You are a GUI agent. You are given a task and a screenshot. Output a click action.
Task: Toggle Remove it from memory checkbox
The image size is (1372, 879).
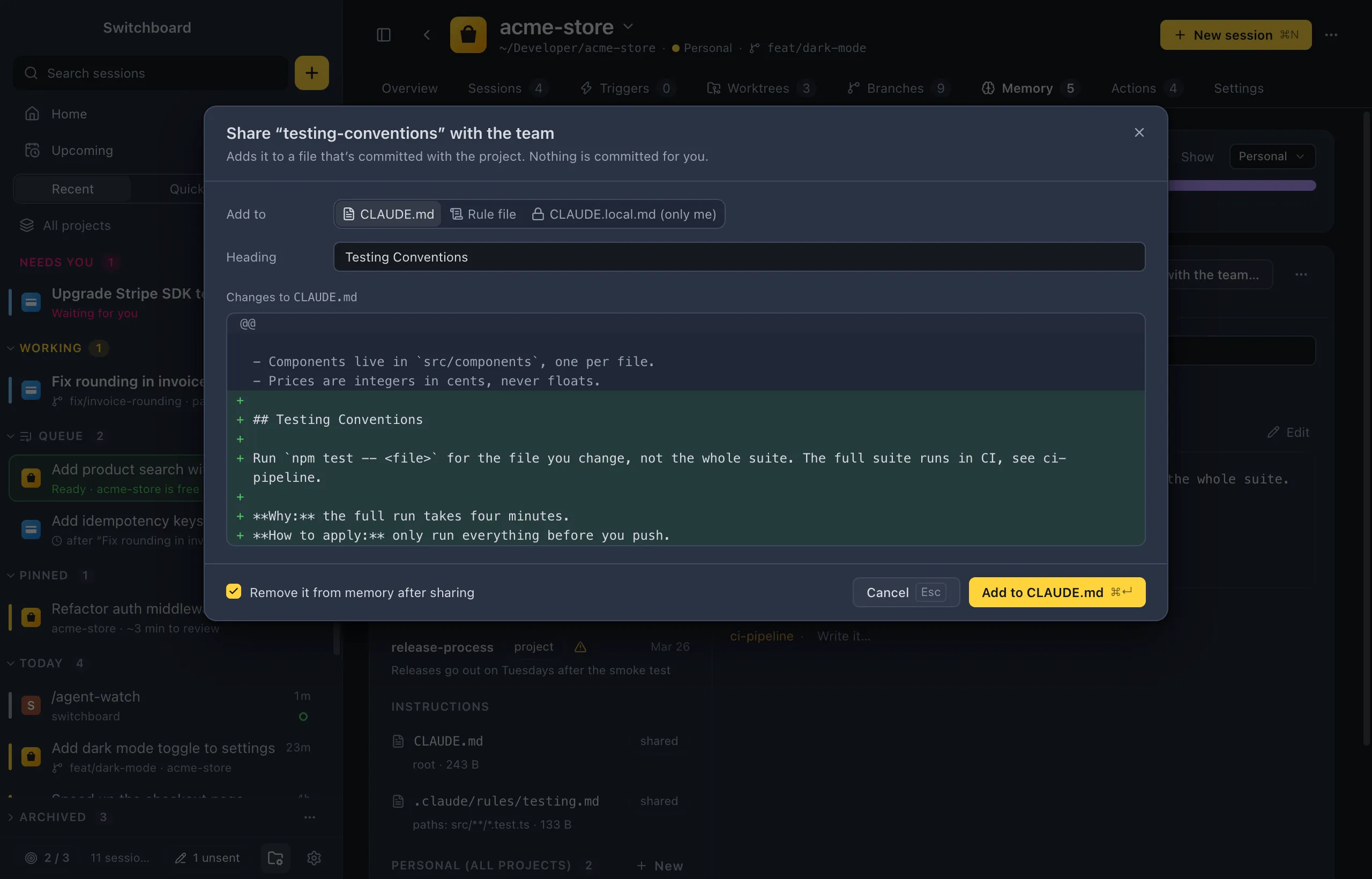pos(234,591)
